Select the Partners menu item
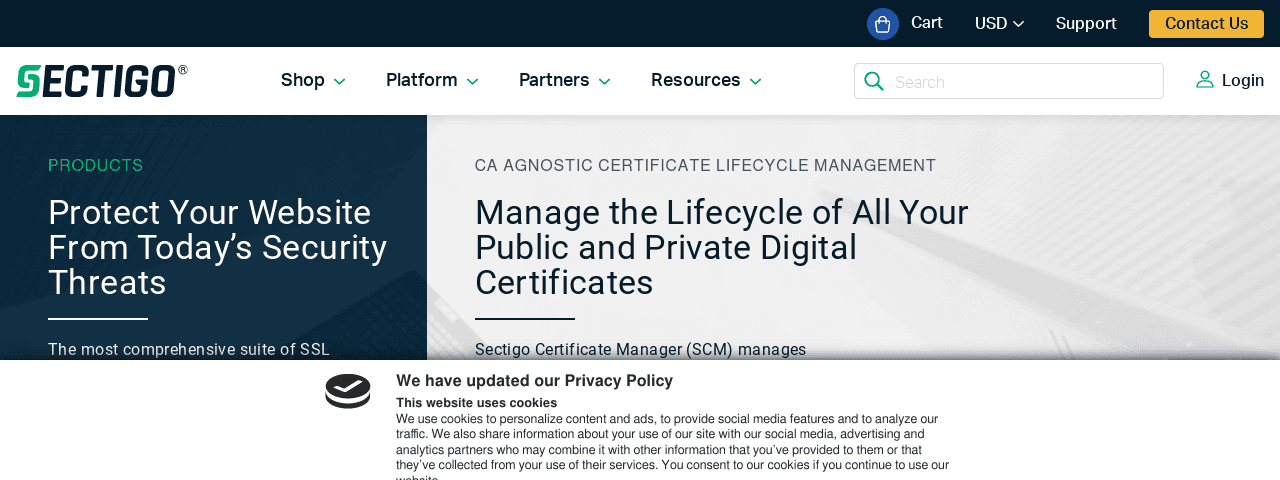This screenshot has width=1280, height=480. tap(553, 81)
